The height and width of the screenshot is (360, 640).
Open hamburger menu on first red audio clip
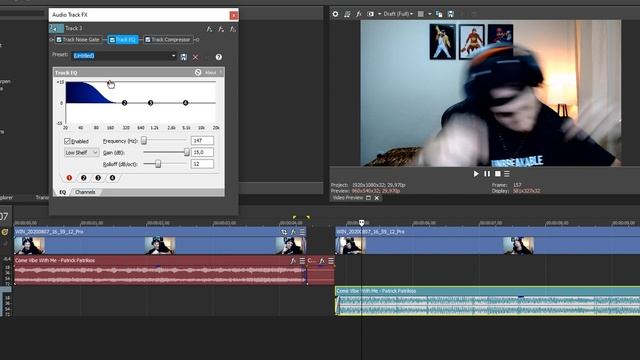302,260
